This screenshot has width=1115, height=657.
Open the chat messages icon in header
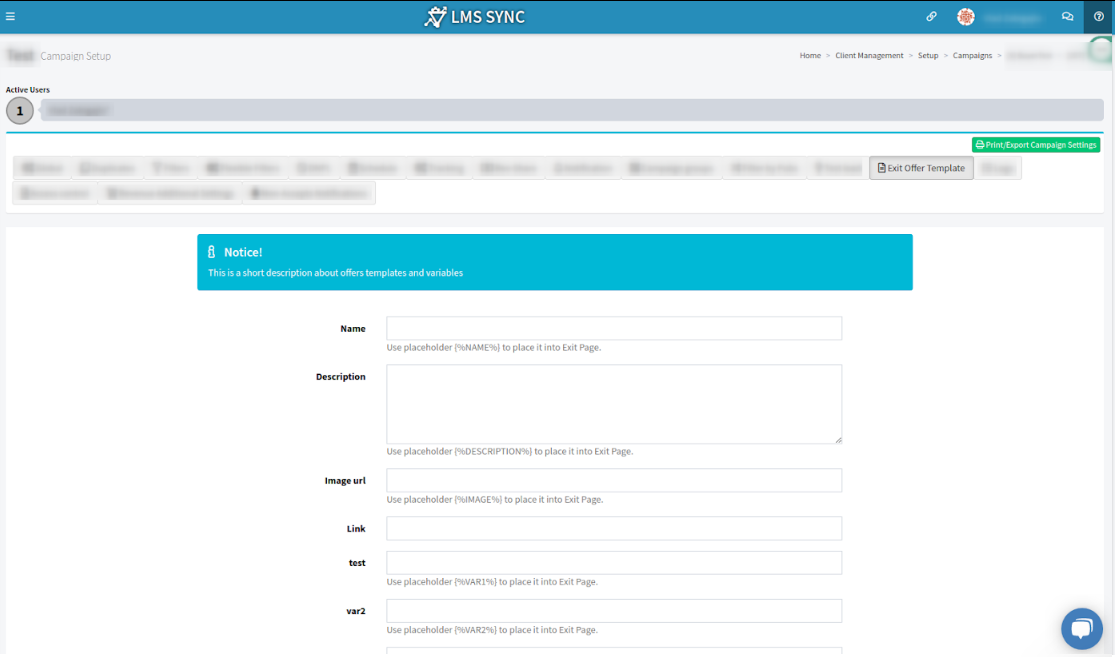1067,17
